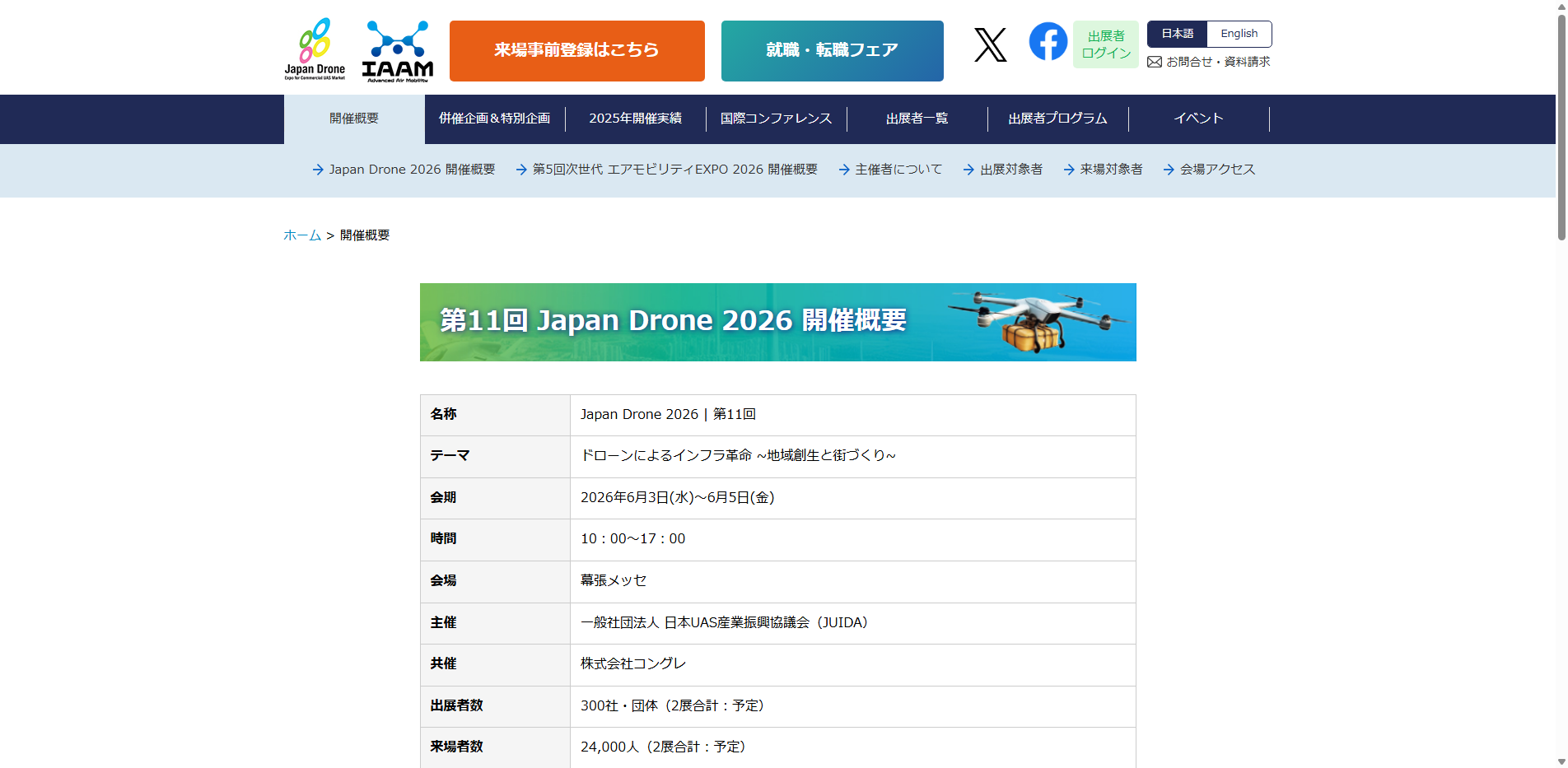Open the 来場対象者 submenu link

pyautogui.click(x=1112, y=170)
